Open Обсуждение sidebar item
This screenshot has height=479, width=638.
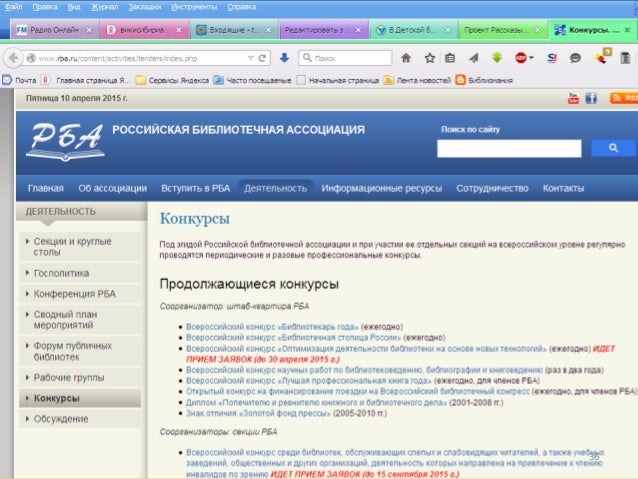[x=80, y=419]
